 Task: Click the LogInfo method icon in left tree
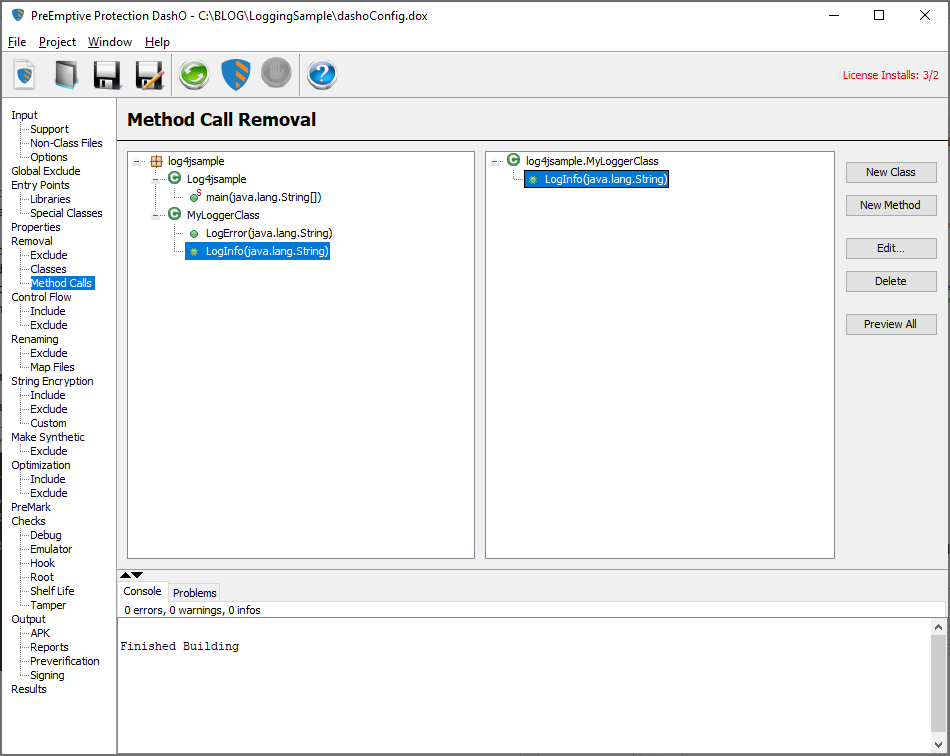(194, 251)
